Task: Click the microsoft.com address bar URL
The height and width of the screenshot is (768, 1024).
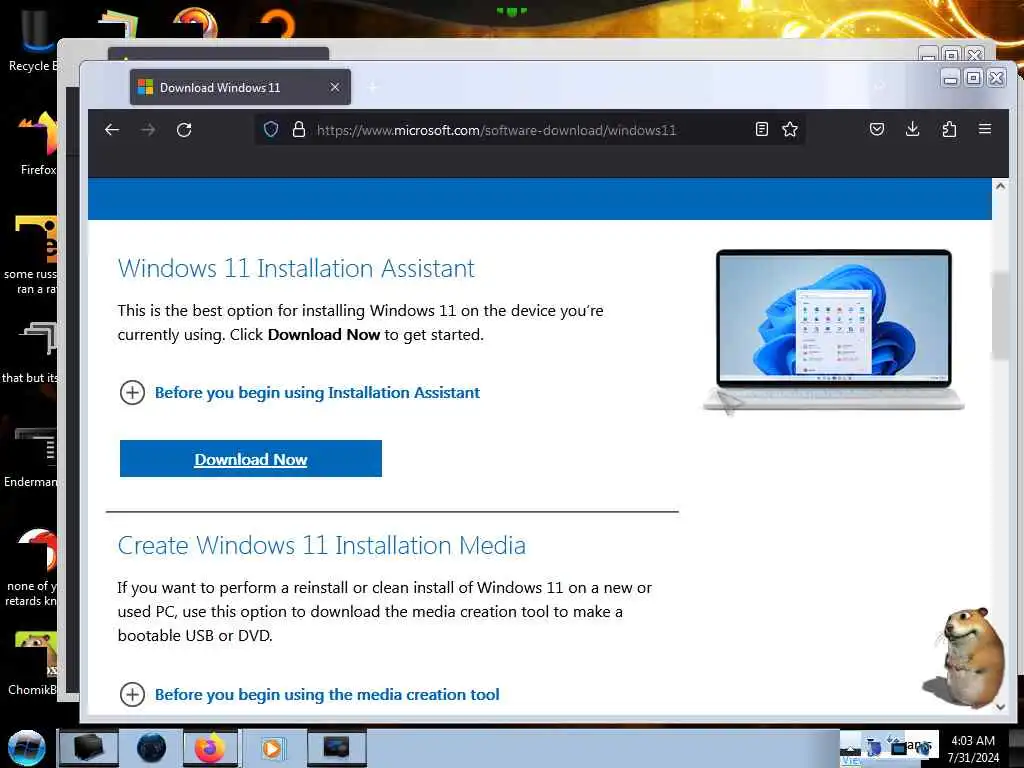Action: coord(496,130)
